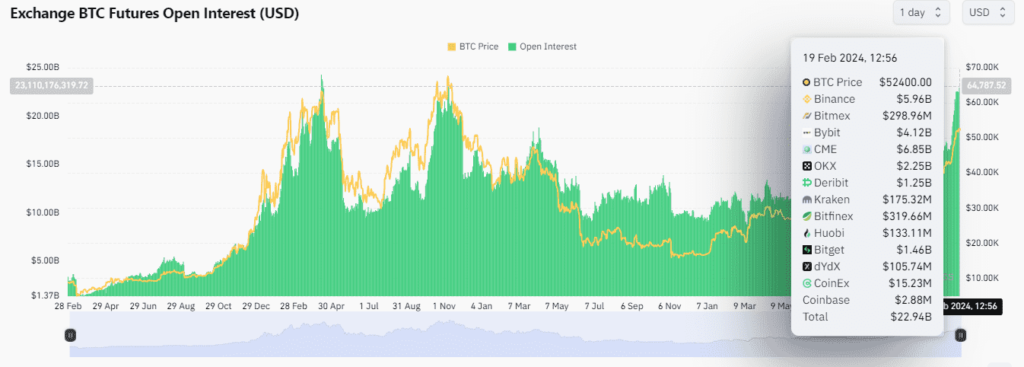1024x367 pixels.
Task: Click the left axis crosshair label 23,110,176,319.72
Action: pyautogui.click(x=51, y=86)
